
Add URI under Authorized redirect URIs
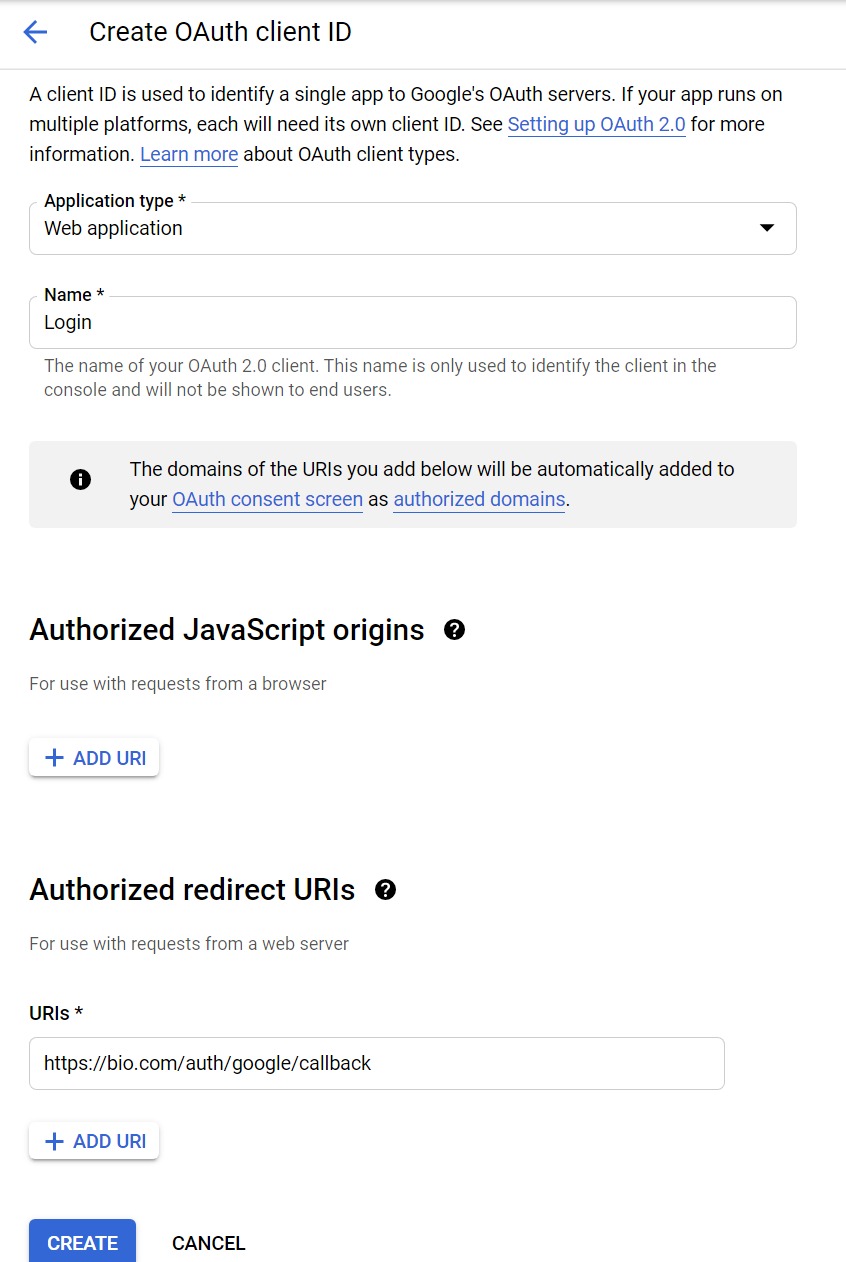coord(94,1141)
